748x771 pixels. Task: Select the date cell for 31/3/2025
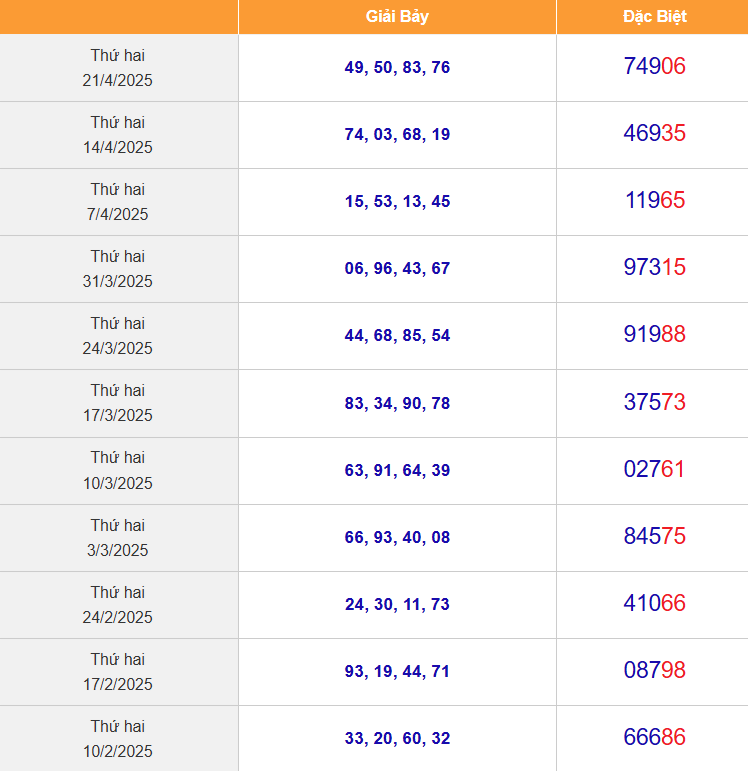(x=118, y=269)
